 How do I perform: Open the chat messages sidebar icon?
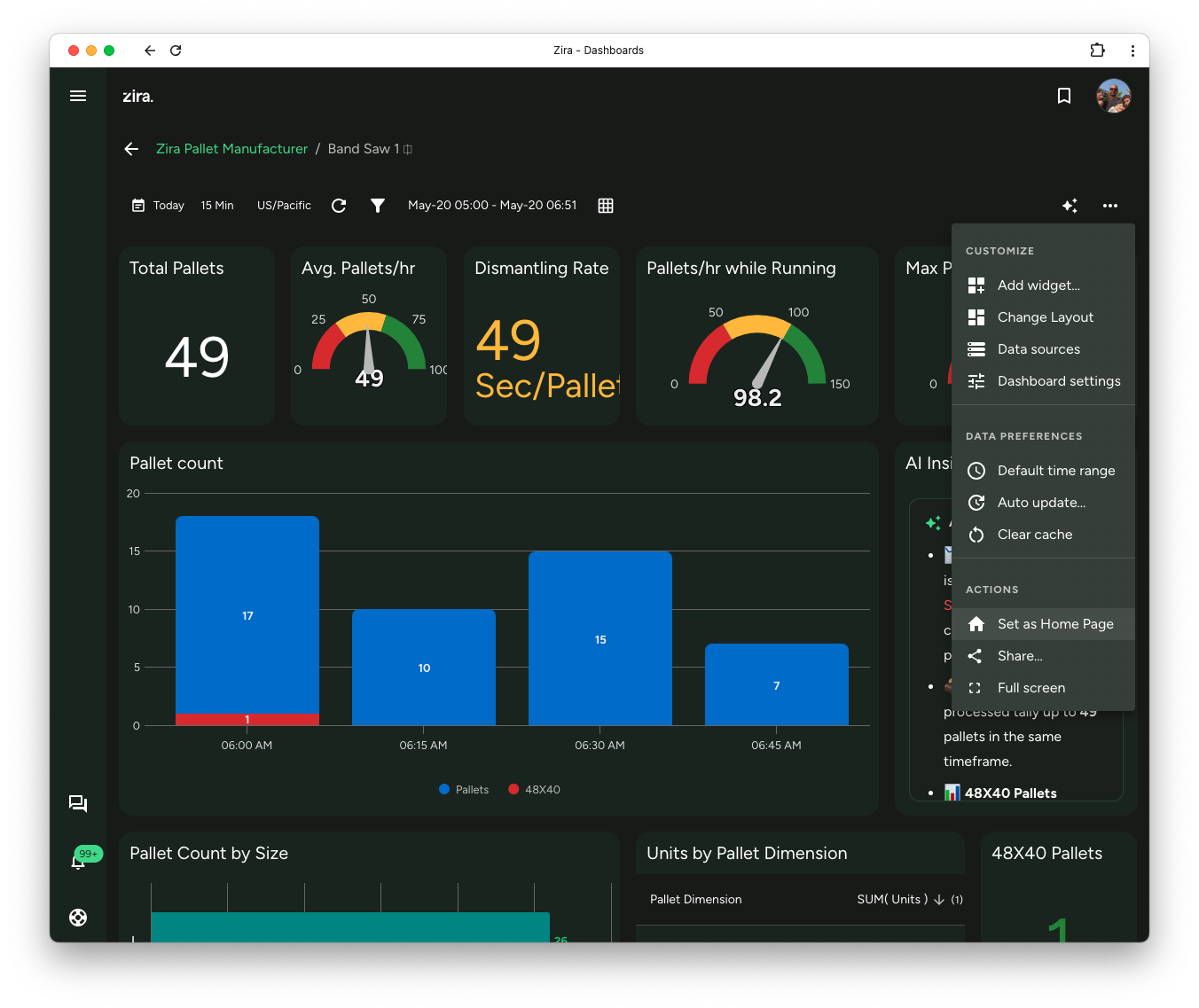(78, 804)
